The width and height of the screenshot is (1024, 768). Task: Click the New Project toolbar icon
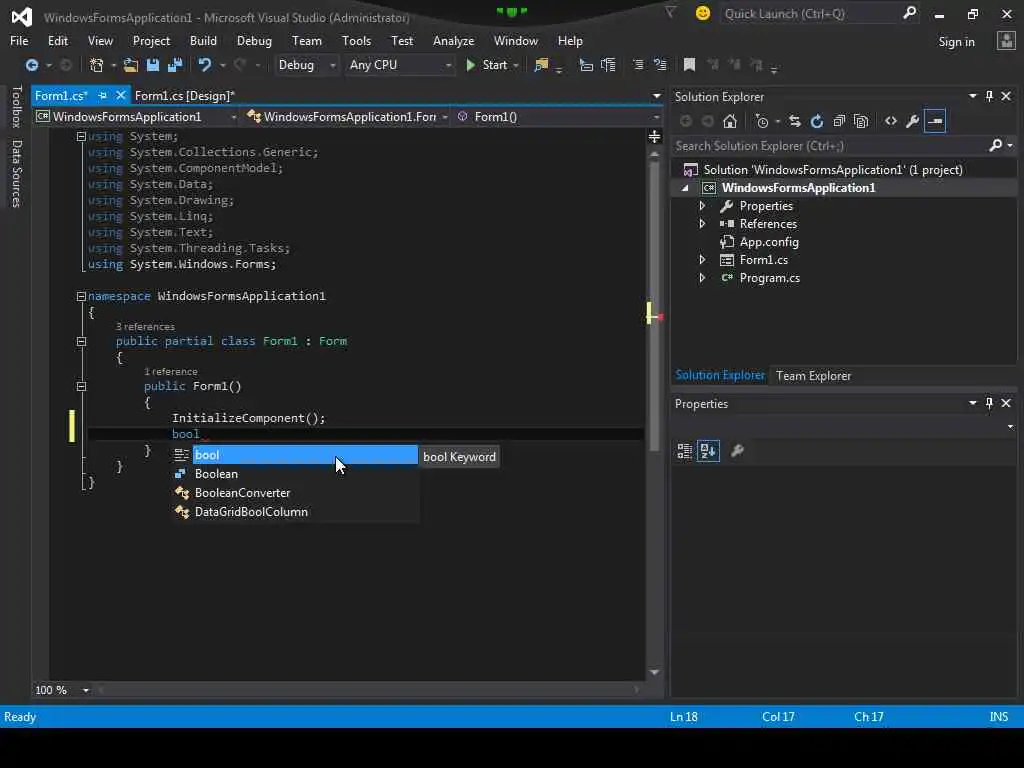coord(97,65)
